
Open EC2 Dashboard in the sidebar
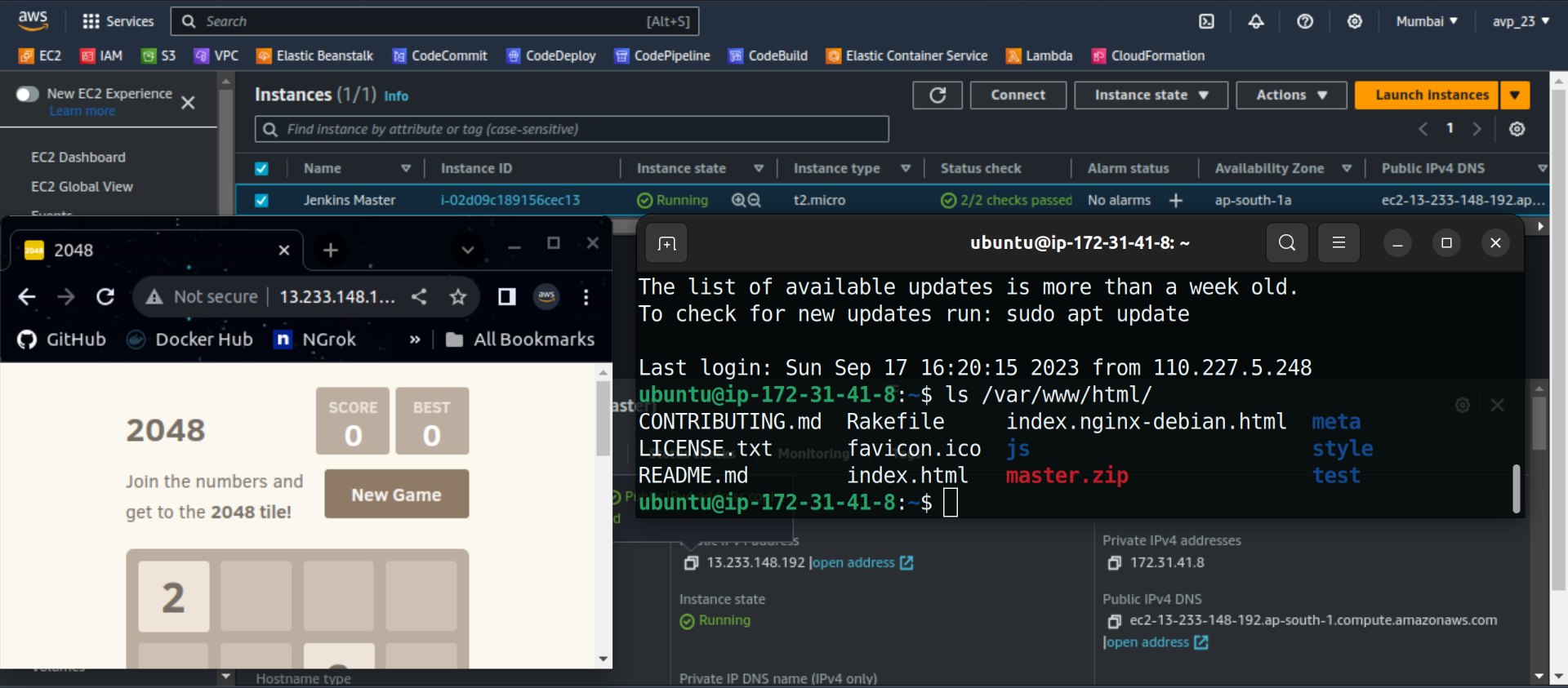pos(78,158)
